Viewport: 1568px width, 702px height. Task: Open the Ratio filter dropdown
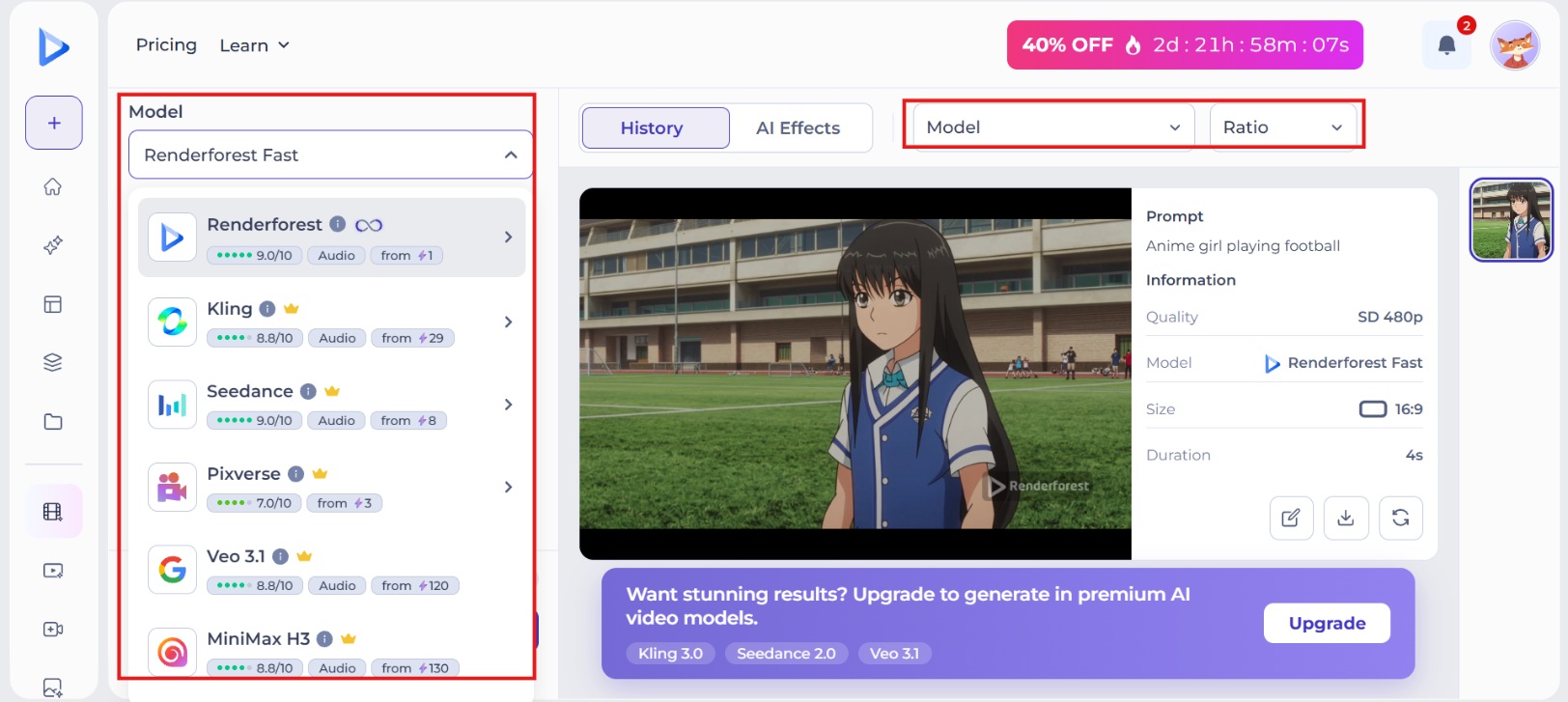[1282, 126]
